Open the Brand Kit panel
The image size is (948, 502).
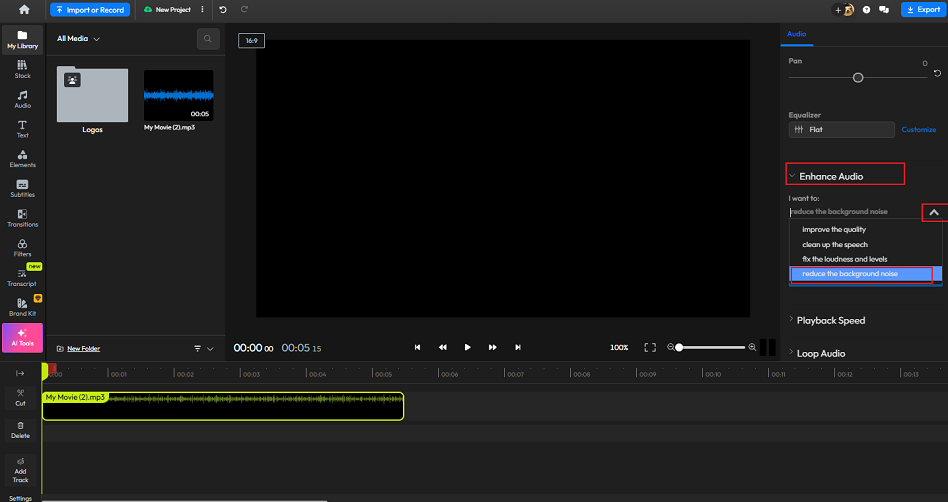pos(22,307)
